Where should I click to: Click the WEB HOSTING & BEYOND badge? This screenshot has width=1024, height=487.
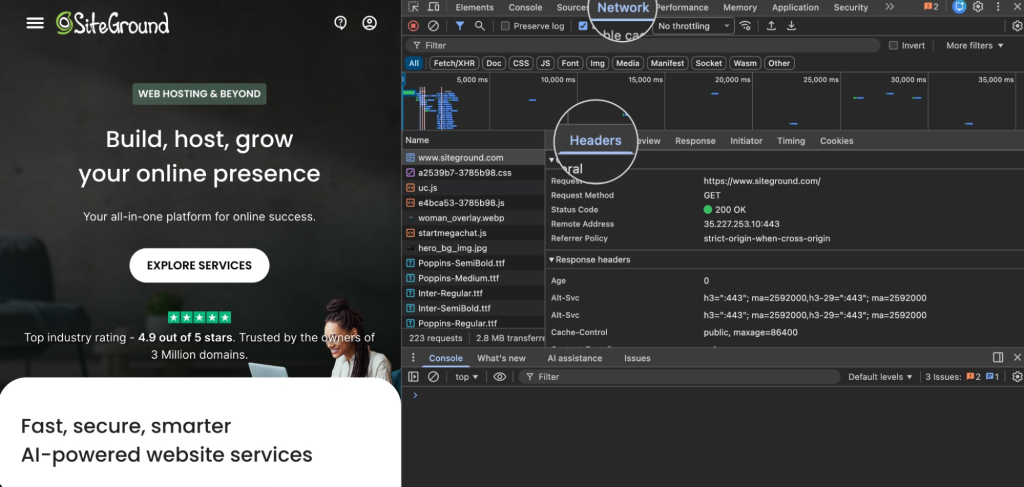pos(199,94)
